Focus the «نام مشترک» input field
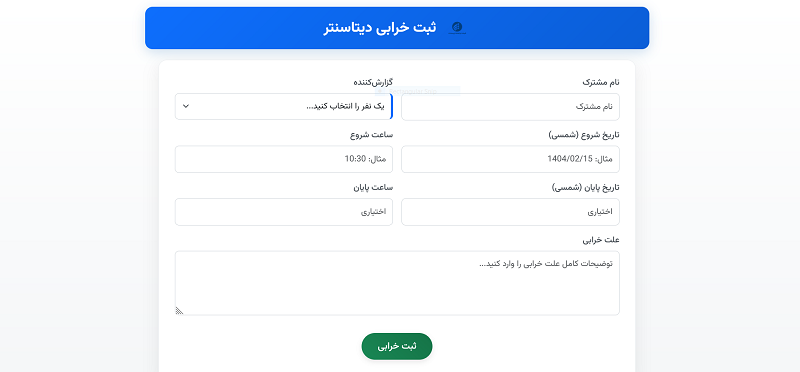Viewport: 800px width, 372px height. coord(510,107)
